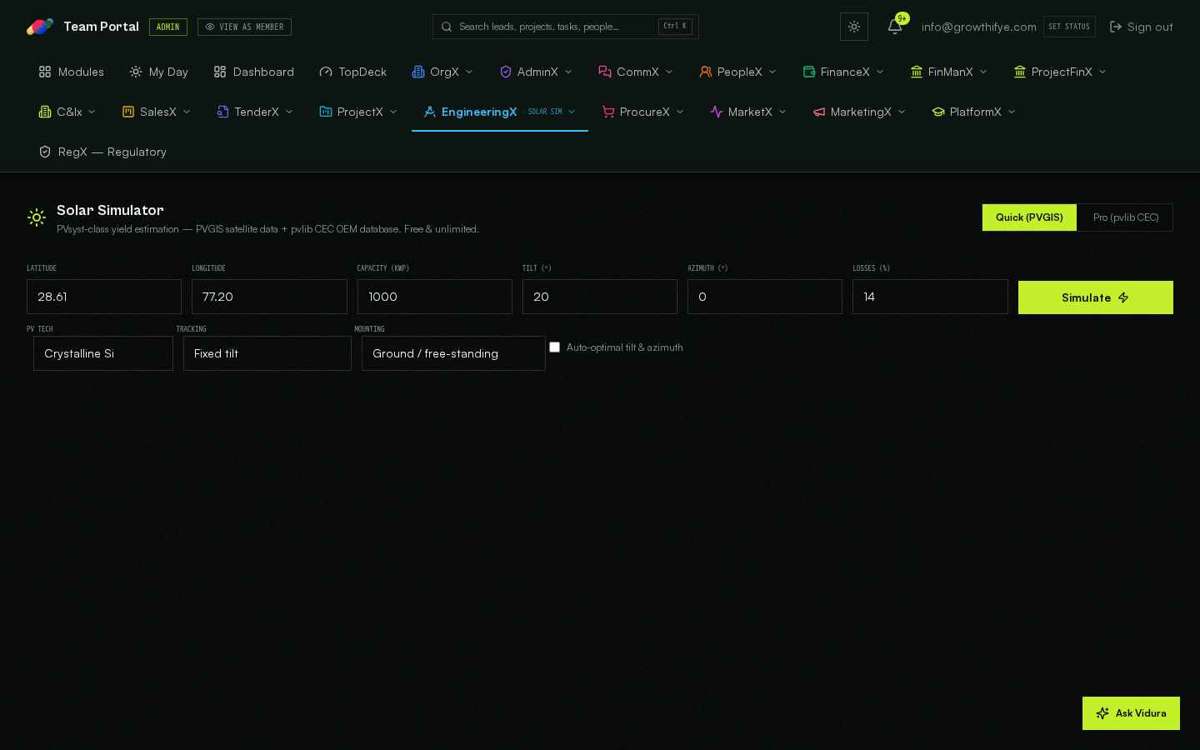The image size is (1200, 750).
Task: Click the ProcureX shopping cart icon
Action: 608,112
